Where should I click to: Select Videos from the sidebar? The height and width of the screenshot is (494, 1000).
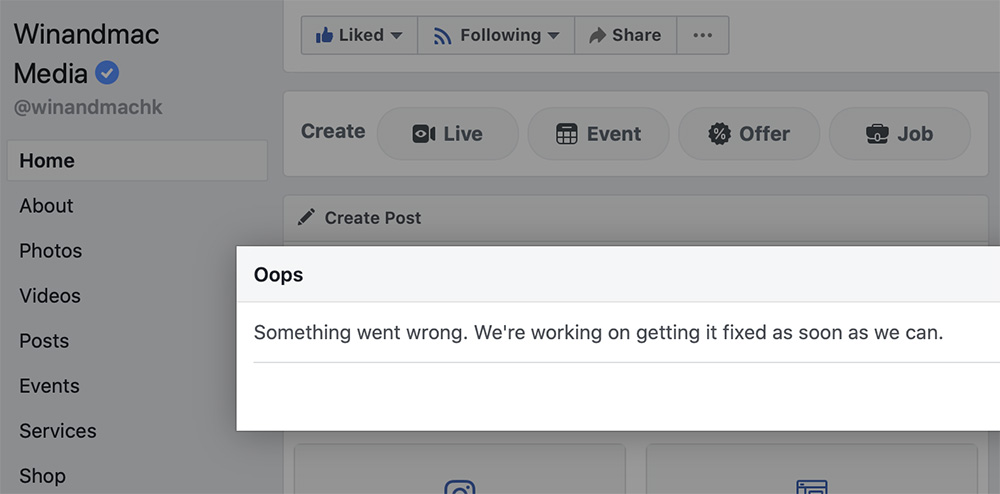(x=50, y=296)
